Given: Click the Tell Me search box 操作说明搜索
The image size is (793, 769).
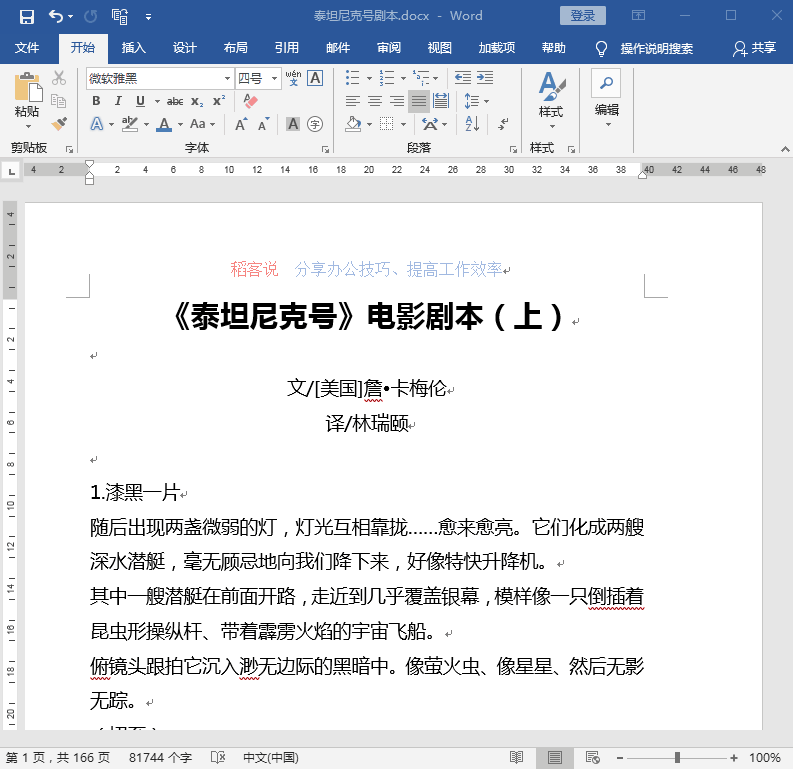Looking at the screenshot, I should 656,49.
